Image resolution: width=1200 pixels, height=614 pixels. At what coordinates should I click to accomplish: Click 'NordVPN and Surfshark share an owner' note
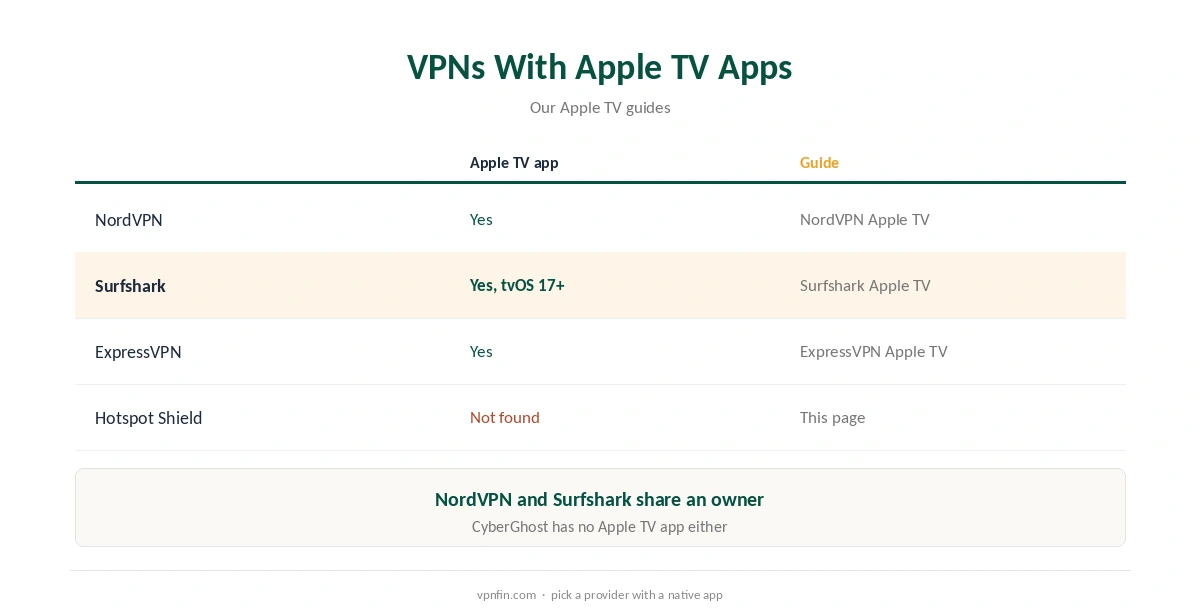(600, 500)
